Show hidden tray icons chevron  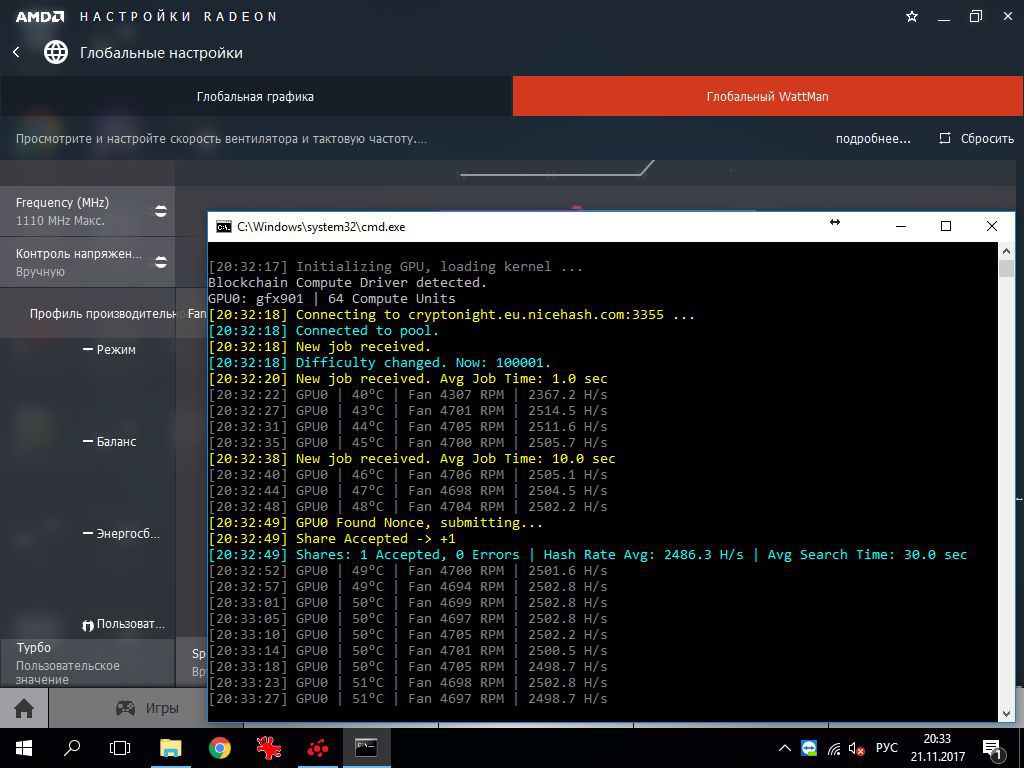pyautogui.click(x=784, y=748)
